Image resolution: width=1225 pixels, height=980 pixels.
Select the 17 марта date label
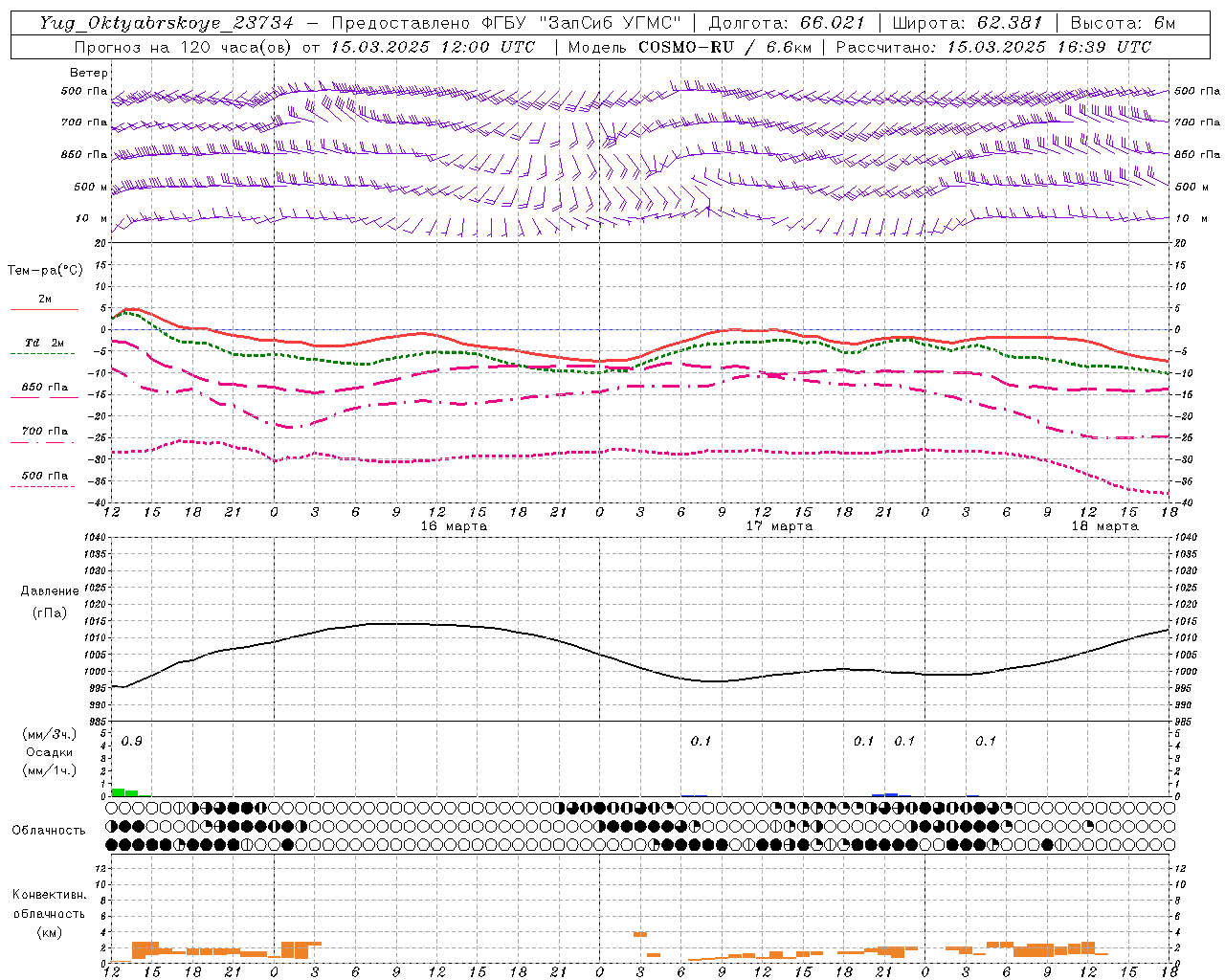(779, 526)
